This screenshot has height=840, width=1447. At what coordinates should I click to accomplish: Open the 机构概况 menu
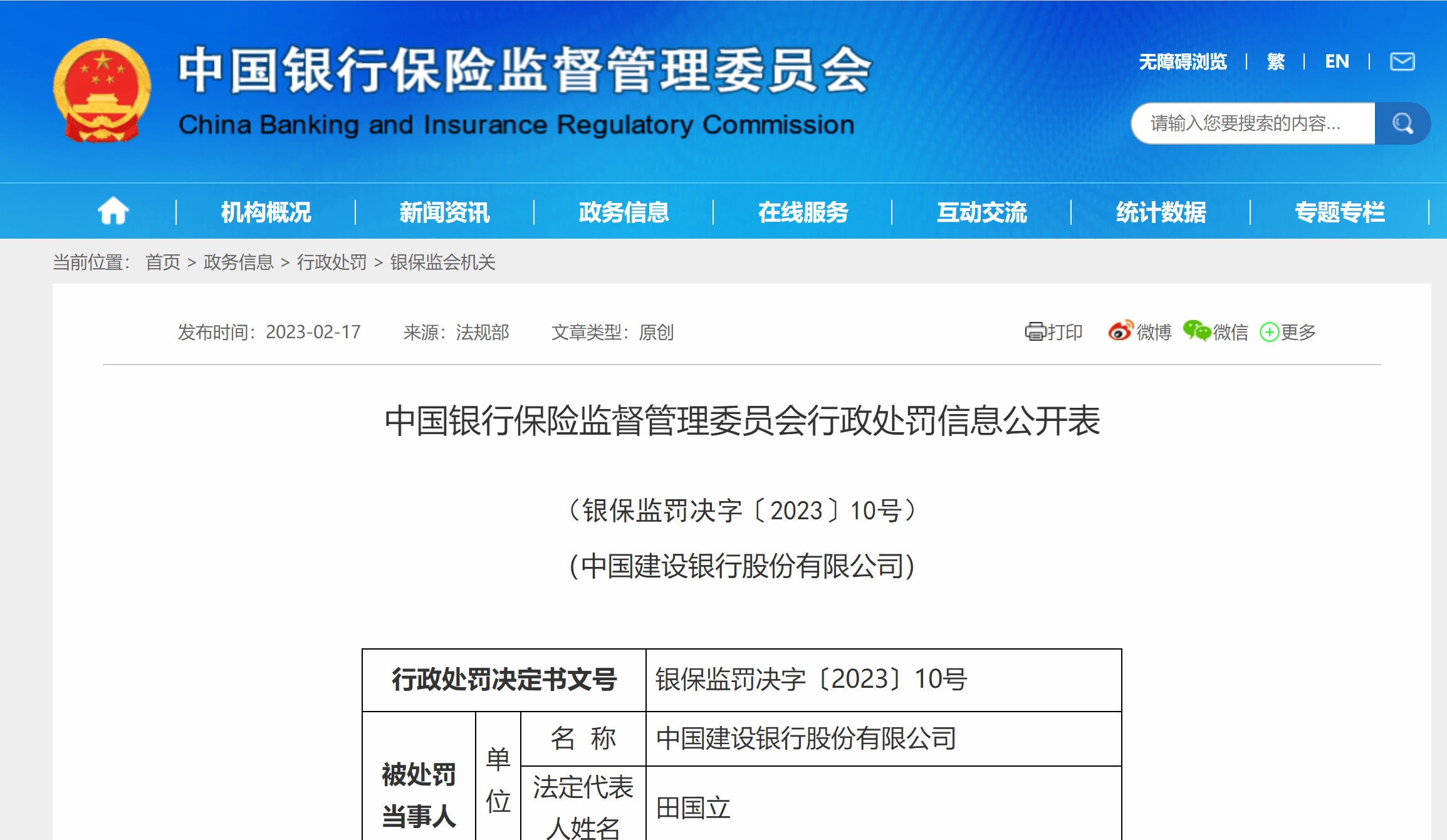266,212
